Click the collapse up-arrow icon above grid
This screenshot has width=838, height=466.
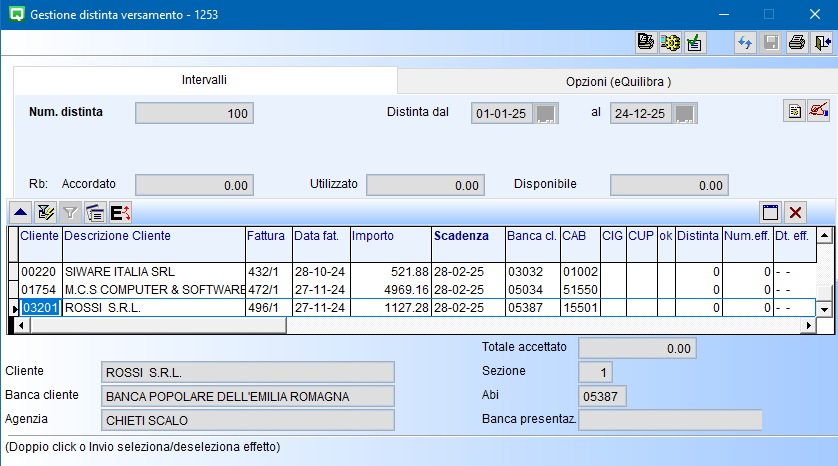tap(20, 212)
